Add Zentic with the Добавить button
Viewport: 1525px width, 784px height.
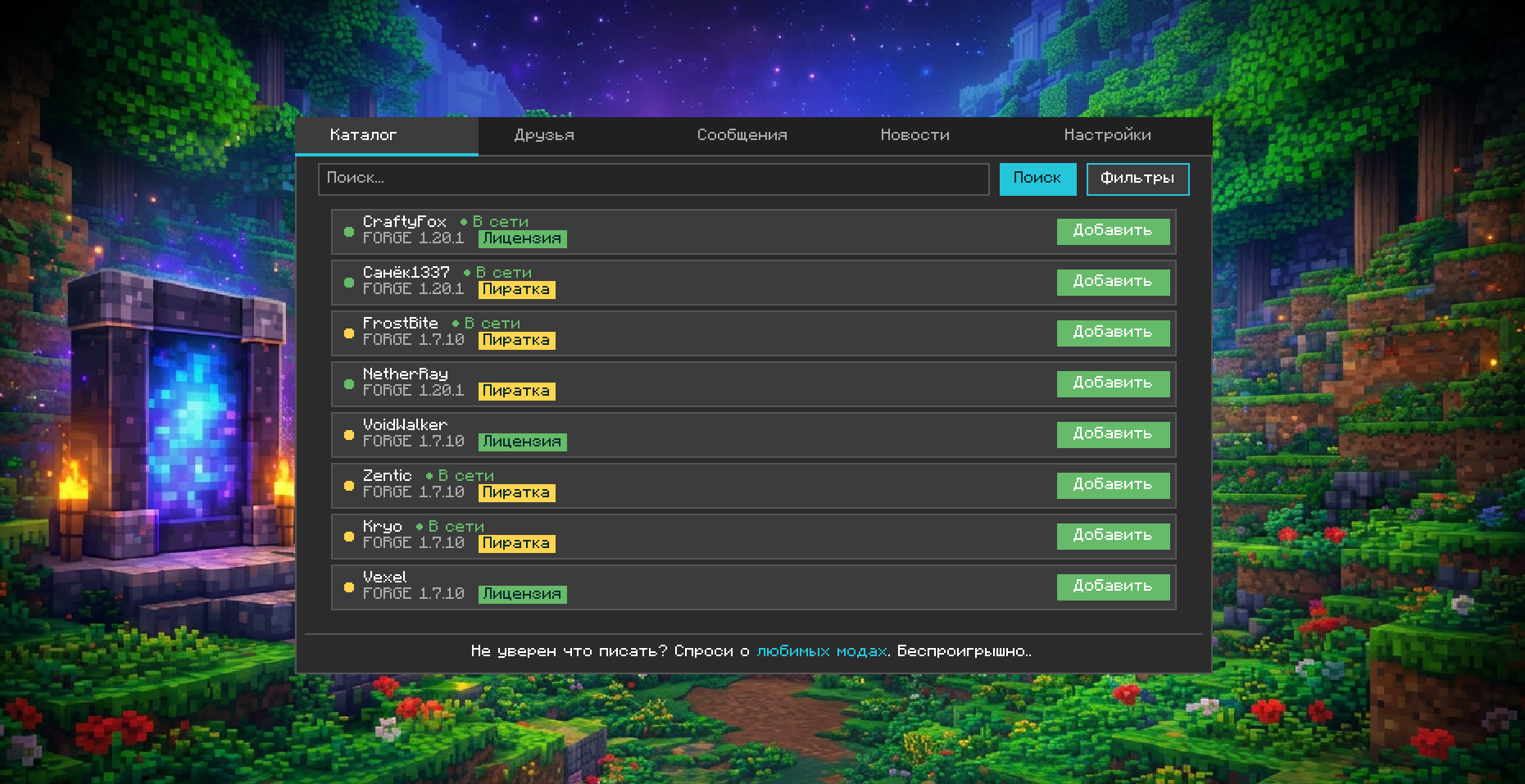pyautogui.click(x=1113, y=485)
